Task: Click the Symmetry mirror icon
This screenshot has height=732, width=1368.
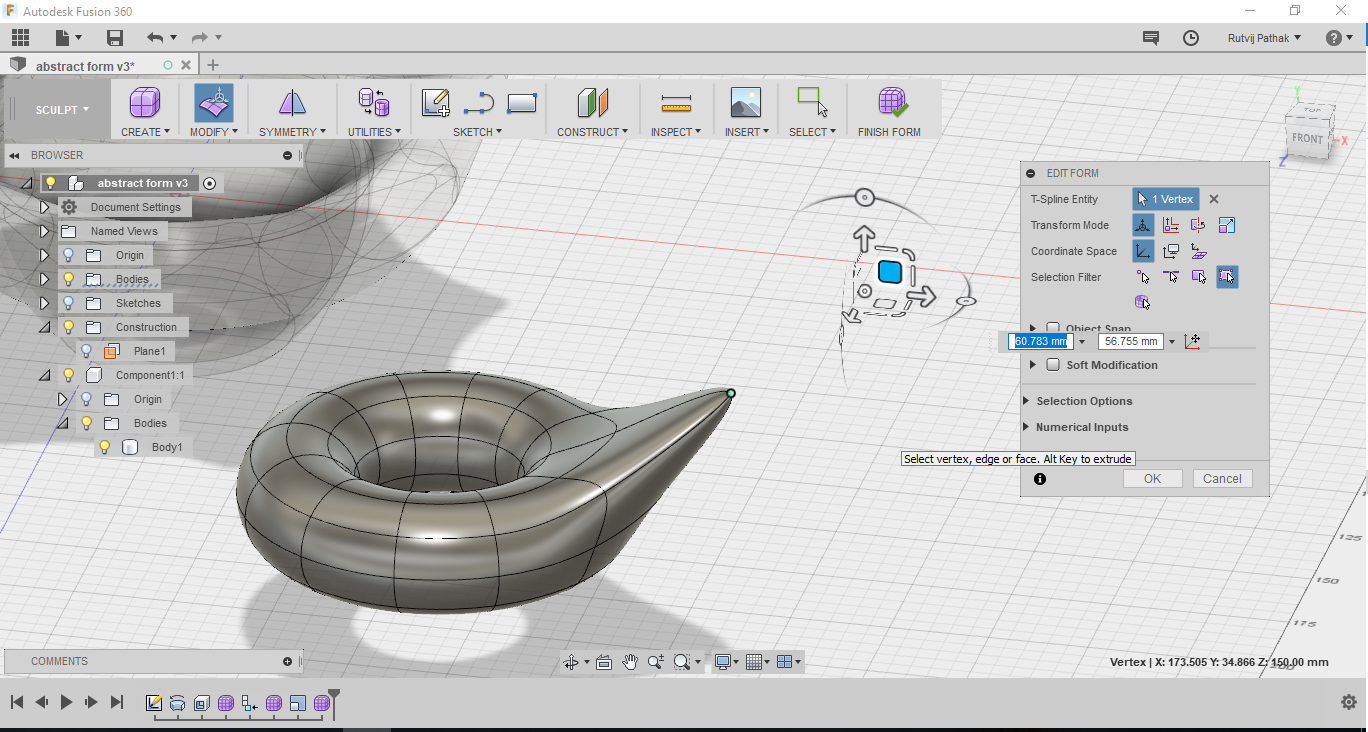Action: click(291, 103)
